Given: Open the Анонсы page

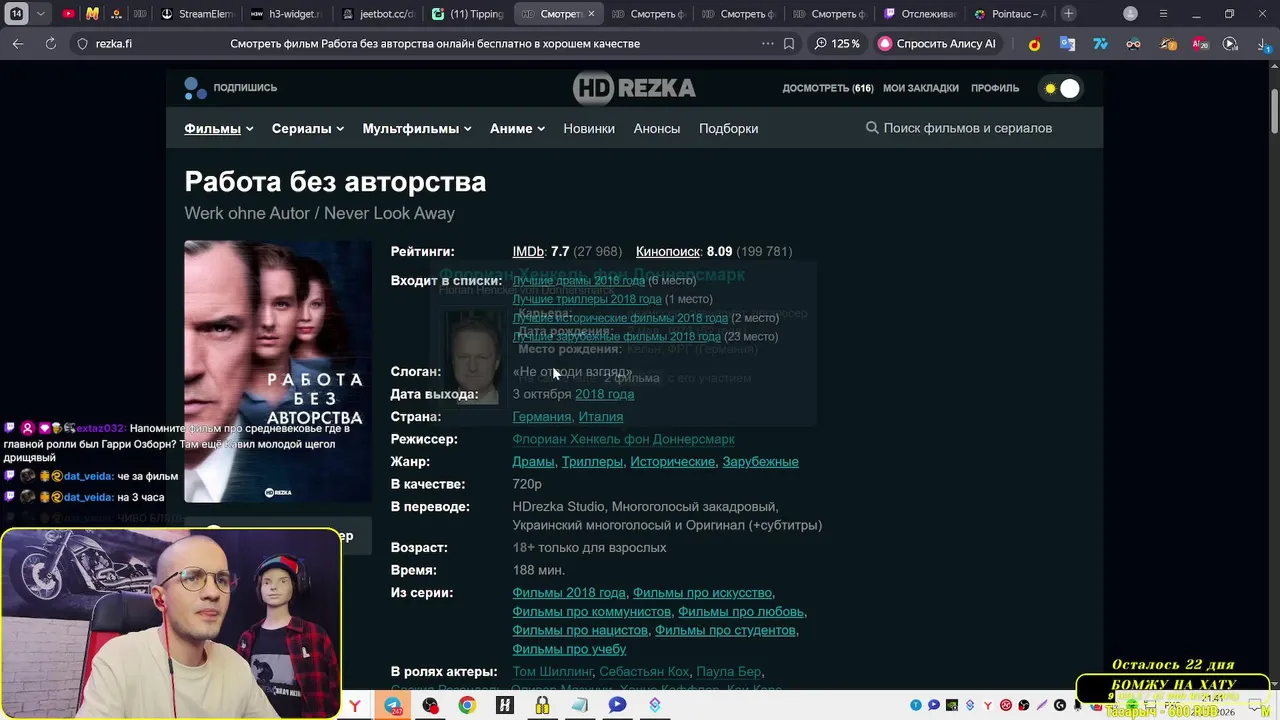Looking at the screenshot, I should (x=657, y=128).
